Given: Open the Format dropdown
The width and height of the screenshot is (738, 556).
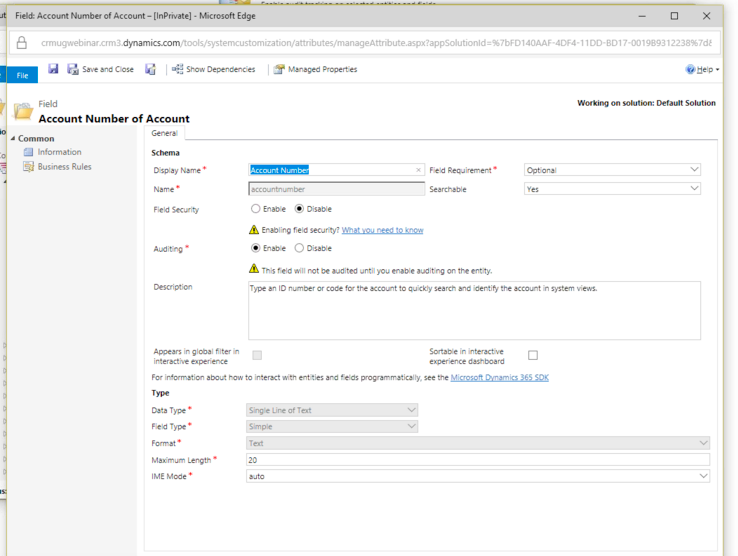Looking at the screenshot, I should coord(478,443).
